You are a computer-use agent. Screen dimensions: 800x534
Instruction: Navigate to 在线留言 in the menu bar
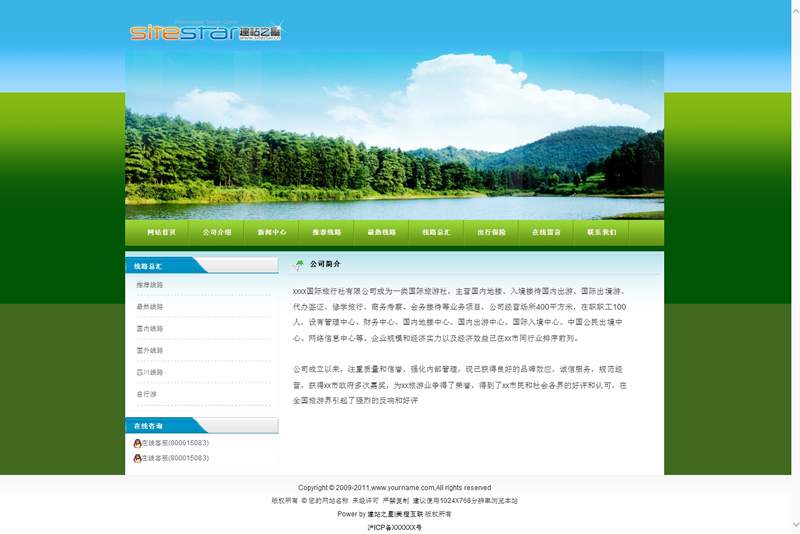[x=546, y=232]
